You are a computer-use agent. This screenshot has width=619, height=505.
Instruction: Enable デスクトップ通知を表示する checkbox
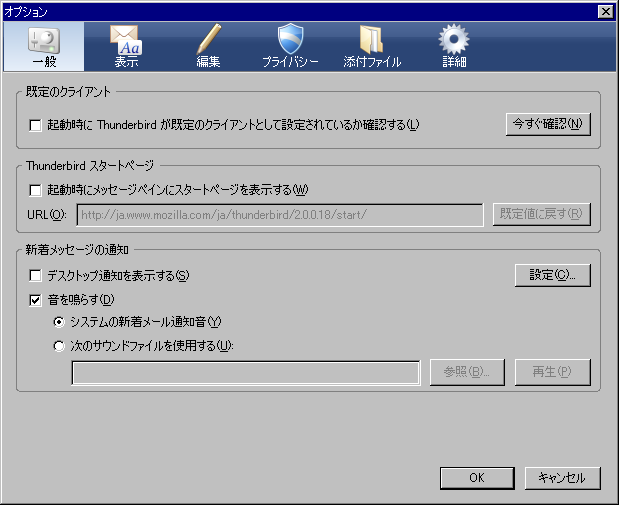(35, 275)
